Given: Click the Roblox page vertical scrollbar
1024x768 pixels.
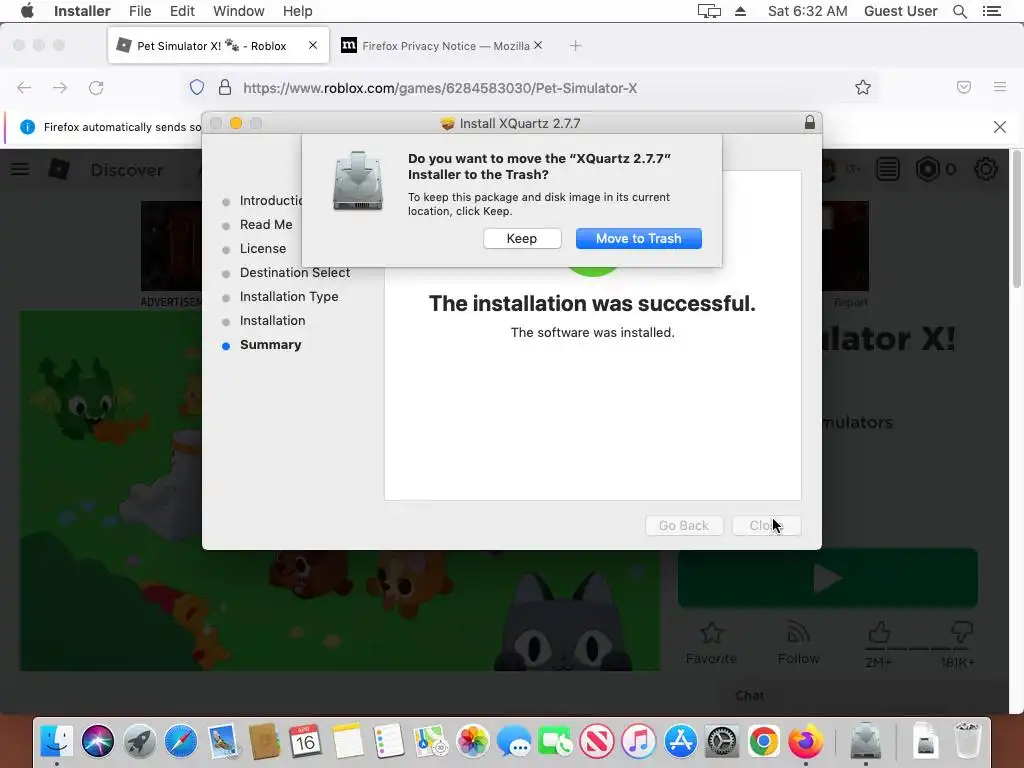Looking at the screenshot, I should point(1016,218).
